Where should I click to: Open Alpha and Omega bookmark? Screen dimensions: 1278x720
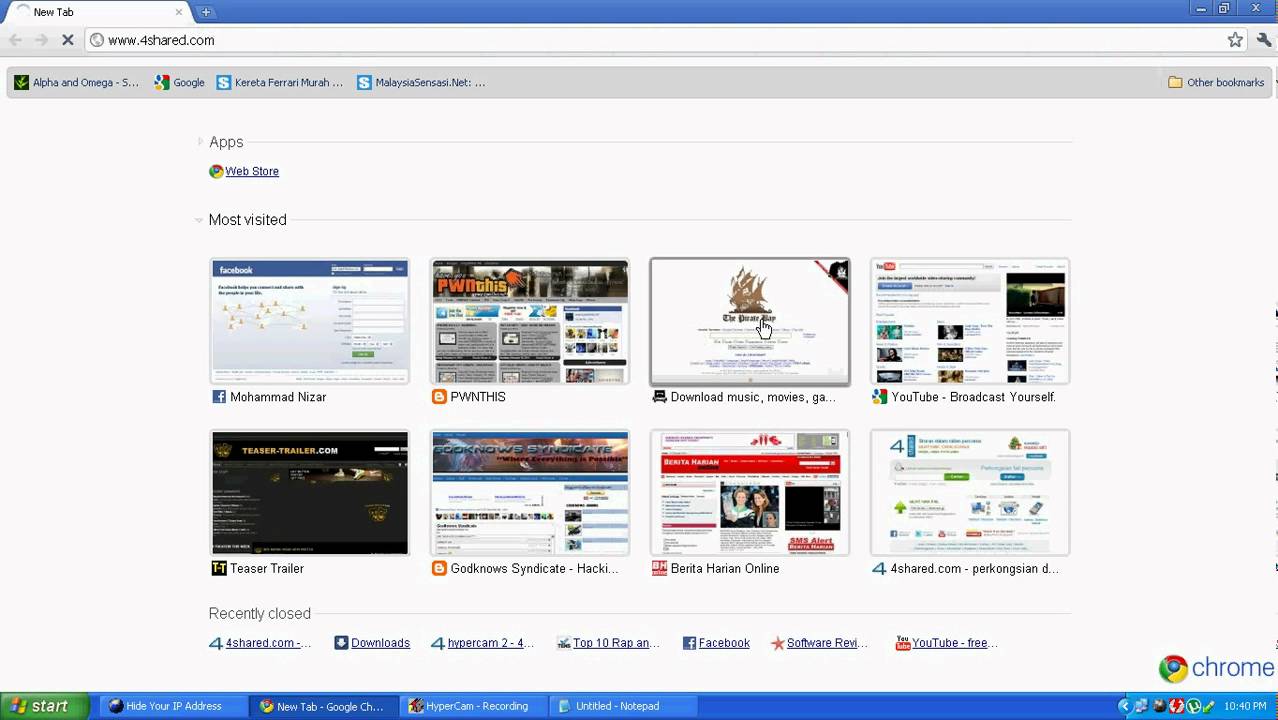click(x=77, y=83)
